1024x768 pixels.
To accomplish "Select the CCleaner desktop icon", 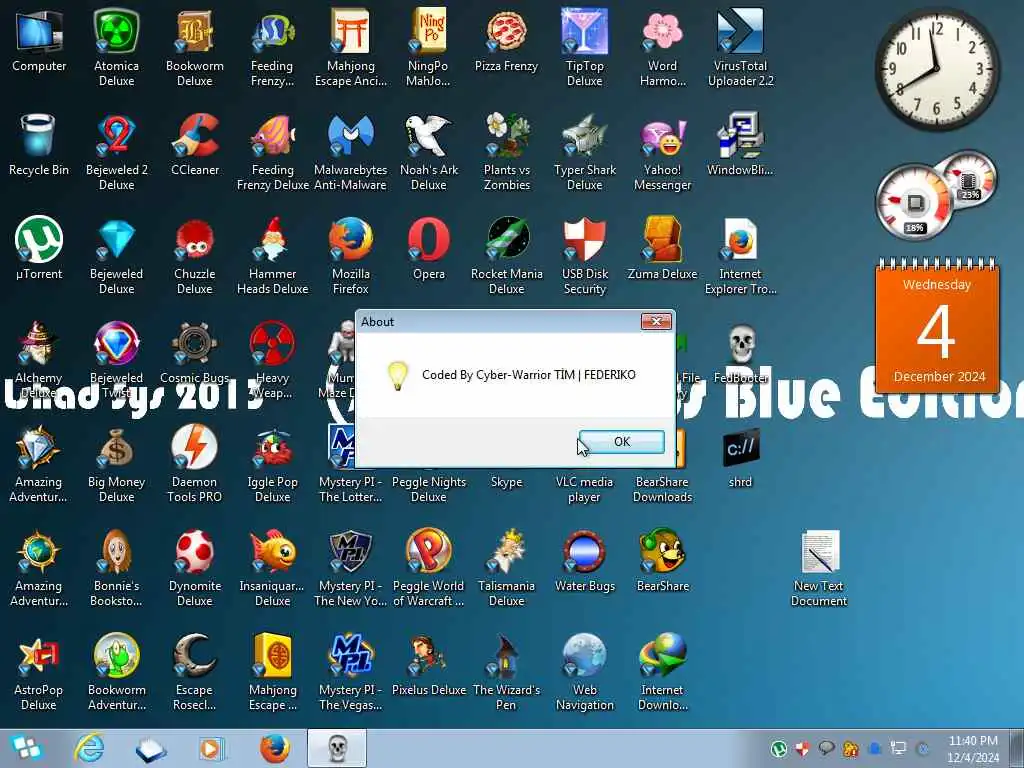I will (x=195, y=145).
